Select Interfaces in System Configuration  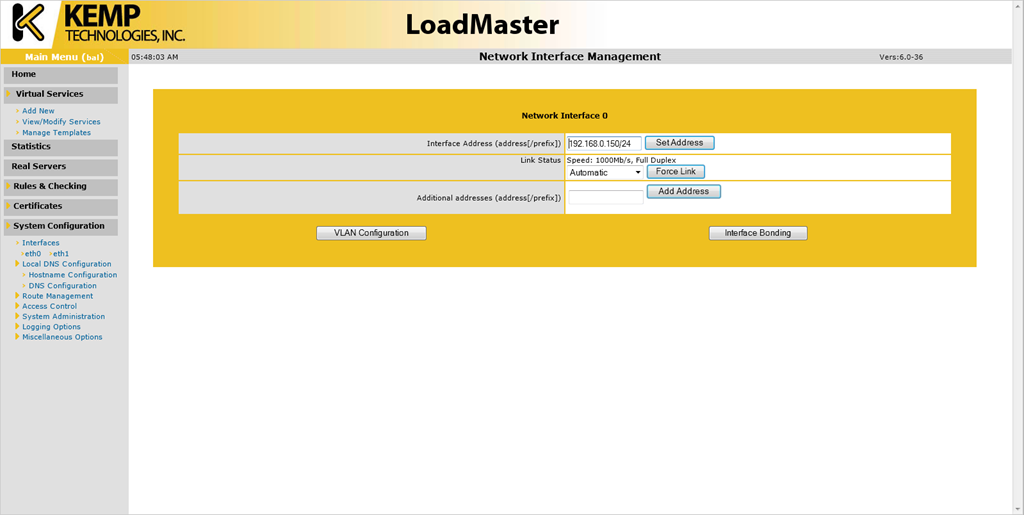pyautogui.click(x=40, y=243)
